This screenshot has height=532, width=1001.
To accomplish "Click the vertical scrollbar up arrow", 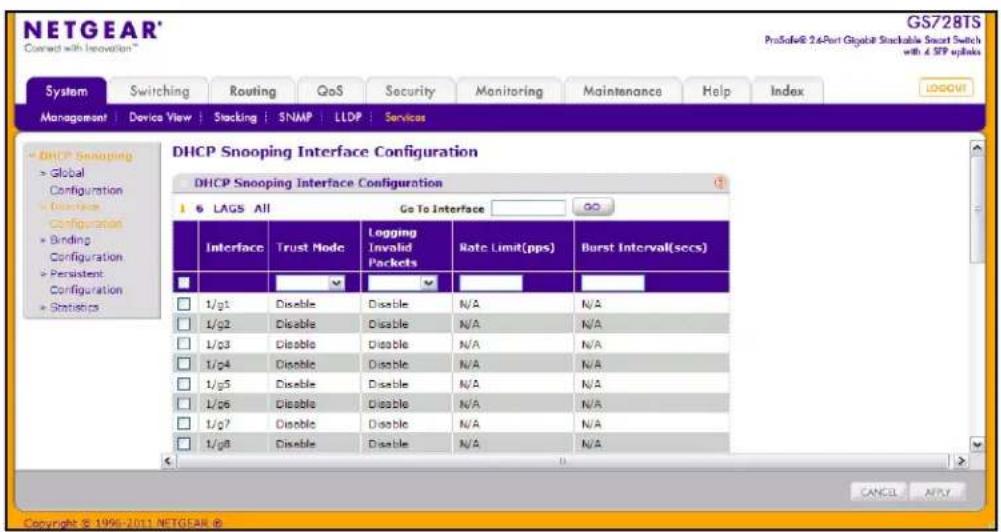I will point(975,148).
